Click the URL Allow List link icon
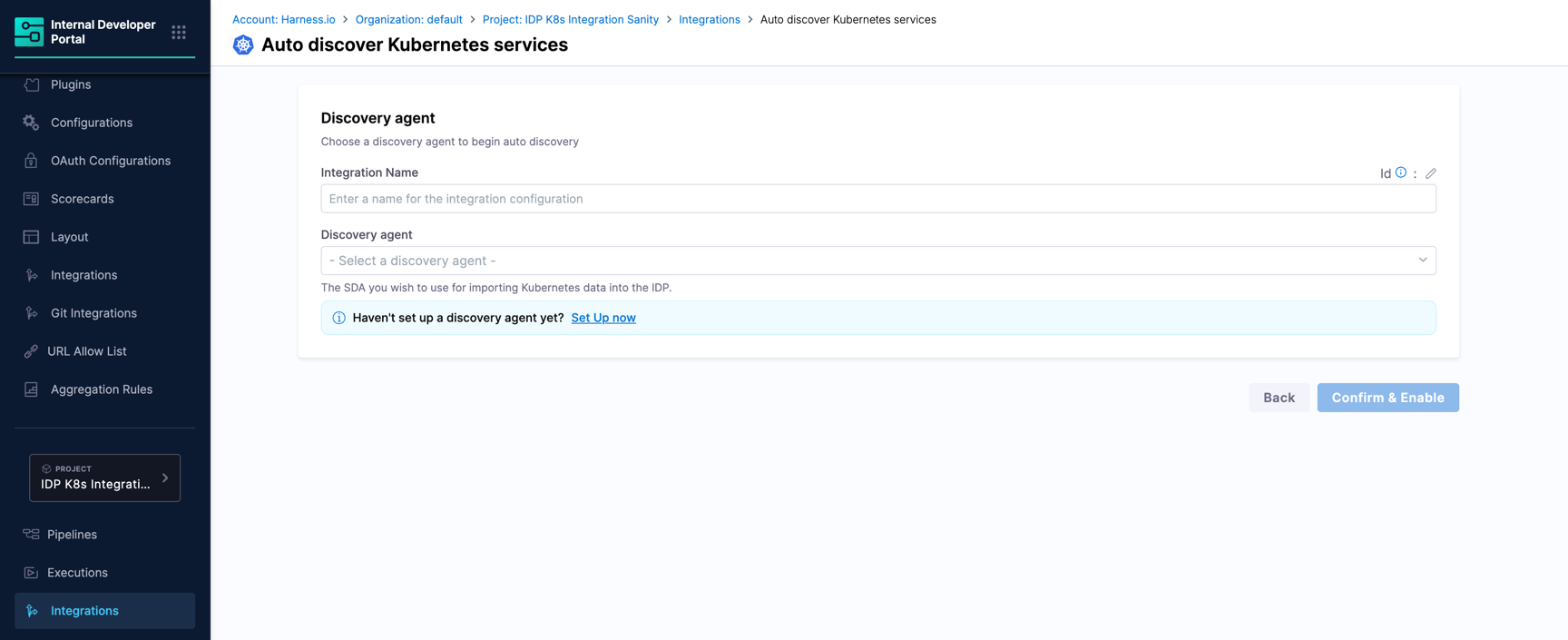 [32, 351]
